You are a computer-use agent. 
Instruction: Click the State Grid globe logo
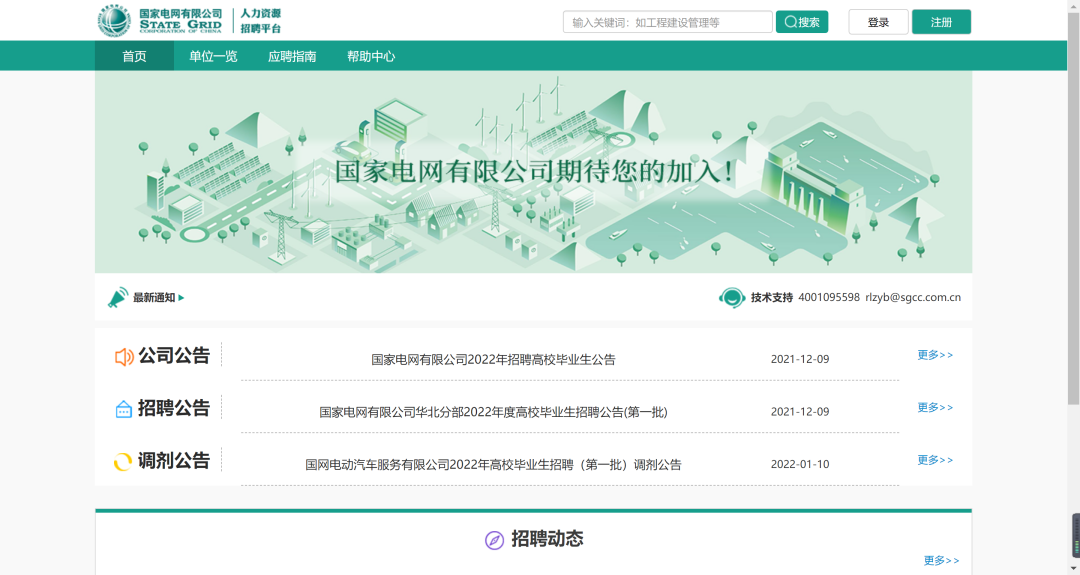114,21
